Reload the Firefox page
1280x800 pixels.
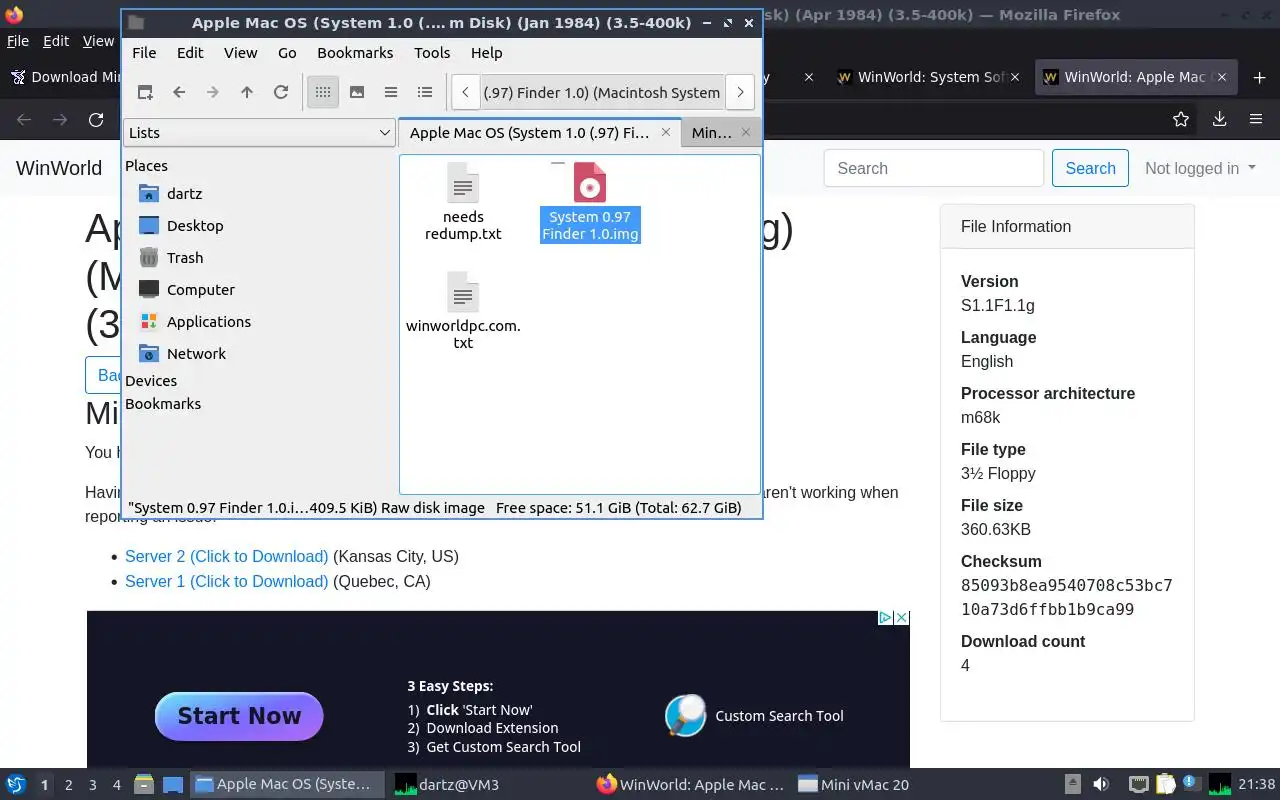pos(96,120)
